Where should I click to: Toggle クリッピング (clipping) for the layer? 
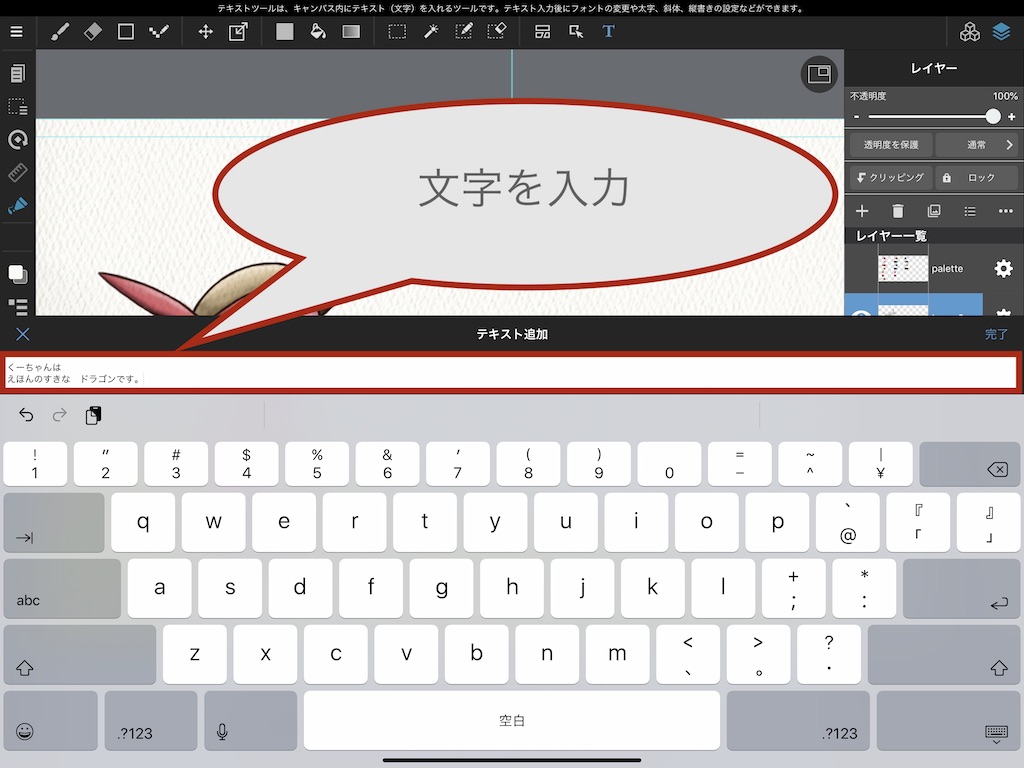click(x=890, y=177)
